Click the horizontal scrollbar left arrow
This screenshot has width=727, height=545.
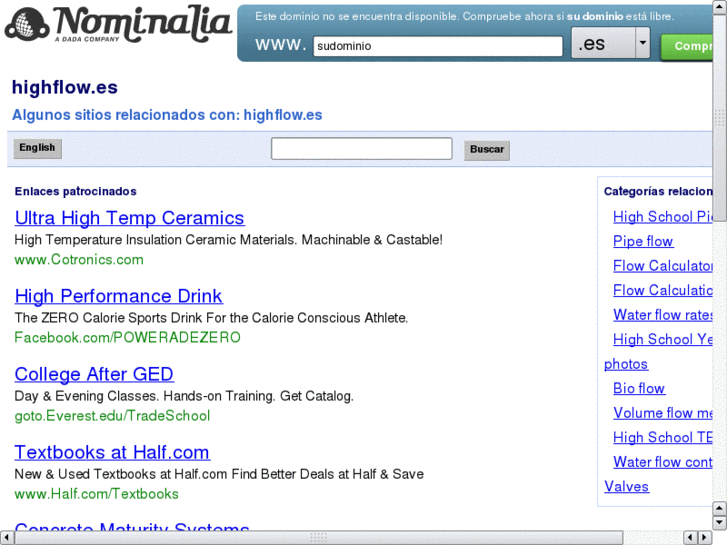pyautogui.click(x=6, y=538)
